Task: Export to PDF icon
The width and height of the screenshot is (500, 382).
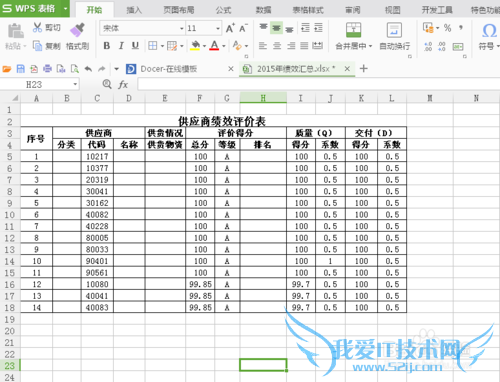Action: tap(34, 69)
